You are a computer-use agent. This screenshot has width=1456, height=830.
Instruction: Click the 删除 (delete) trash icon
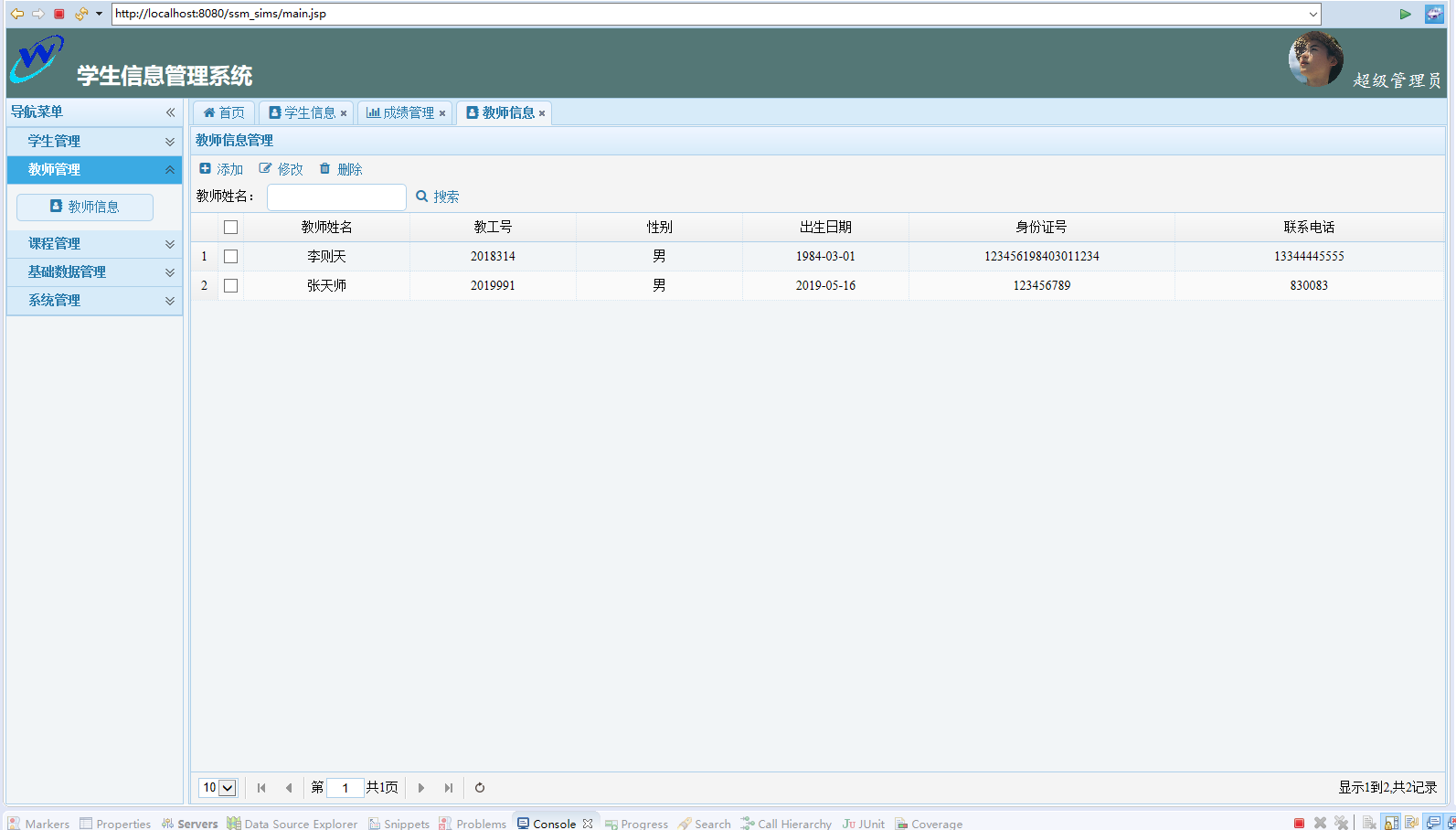click(x=324, y=169)
